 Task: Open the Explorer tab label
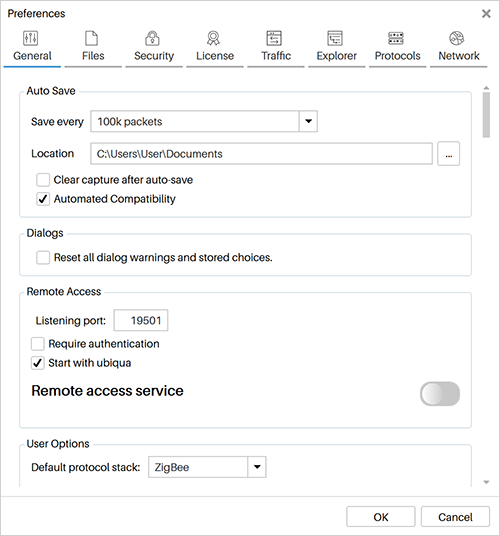coord(337,56)
